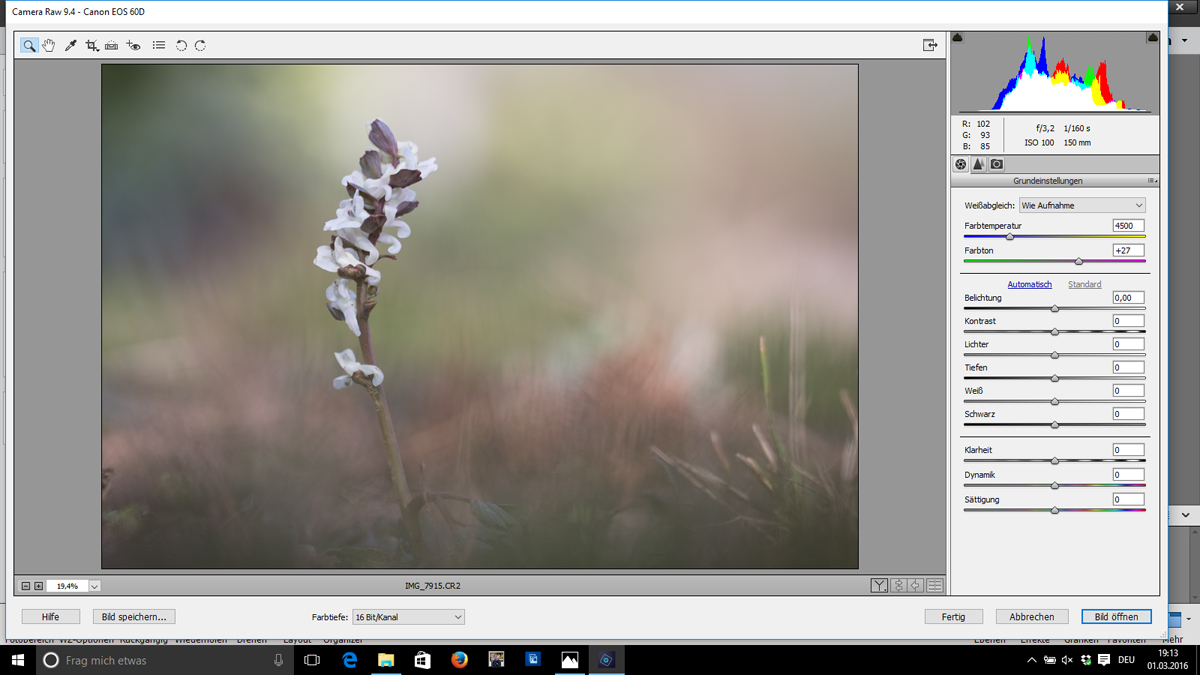Image resolution: width=1200 pixels, height=675 pixels.
Task: Select the Zoom magnifier tool
Action: (x=29, y=45)
